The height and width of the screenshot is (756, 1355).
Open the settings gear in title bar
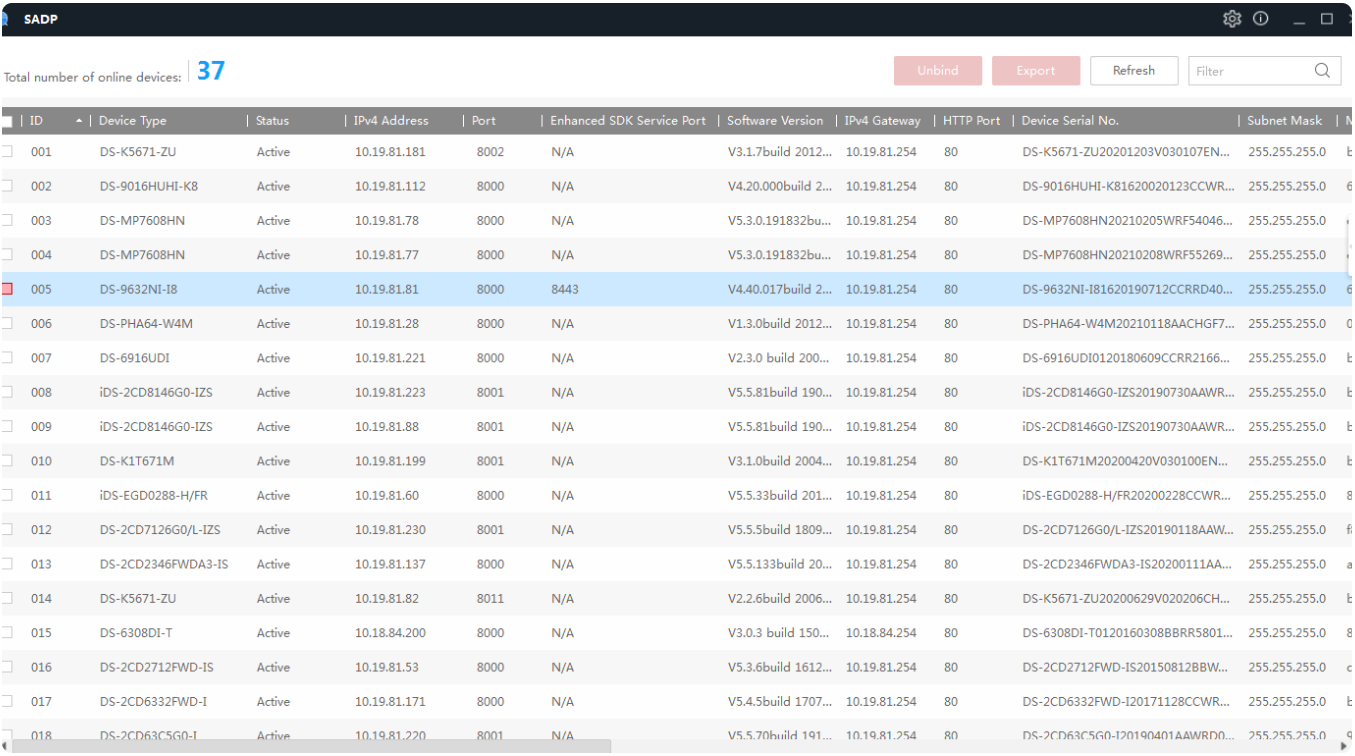(x=1232, y=19)
